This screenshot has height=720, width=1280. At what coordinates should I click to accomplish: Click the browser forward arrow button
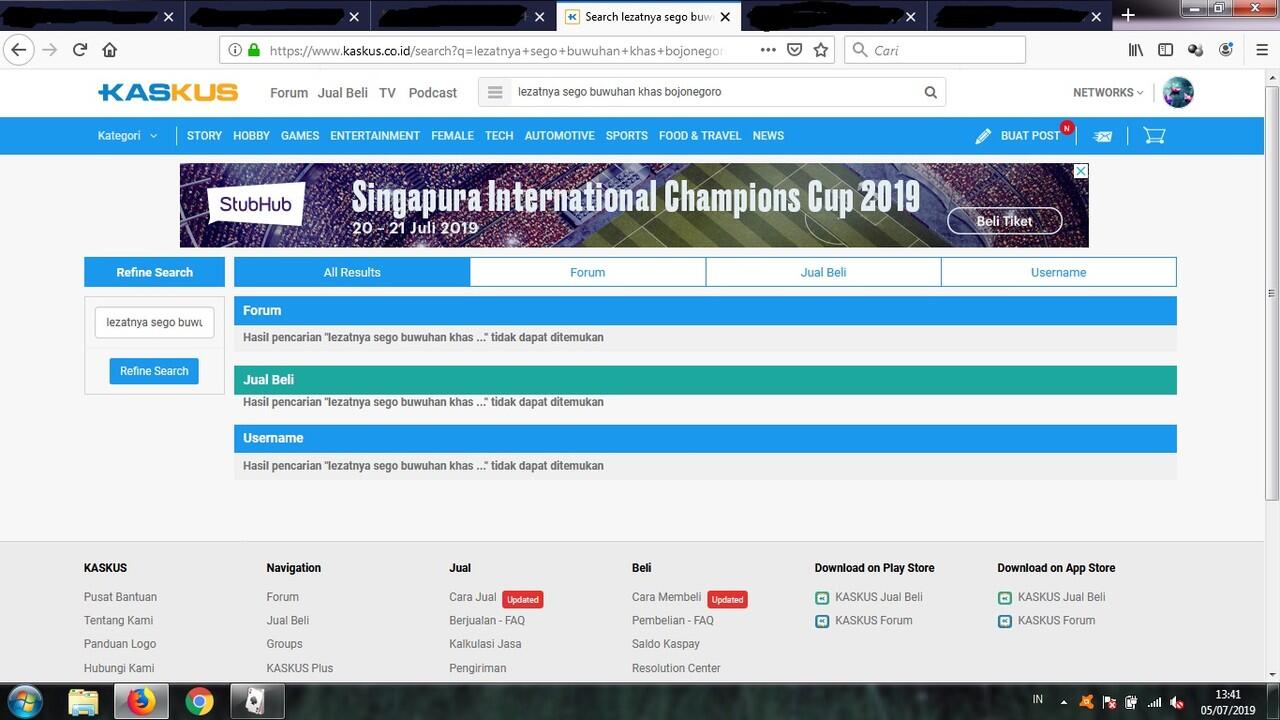point(50,50)
